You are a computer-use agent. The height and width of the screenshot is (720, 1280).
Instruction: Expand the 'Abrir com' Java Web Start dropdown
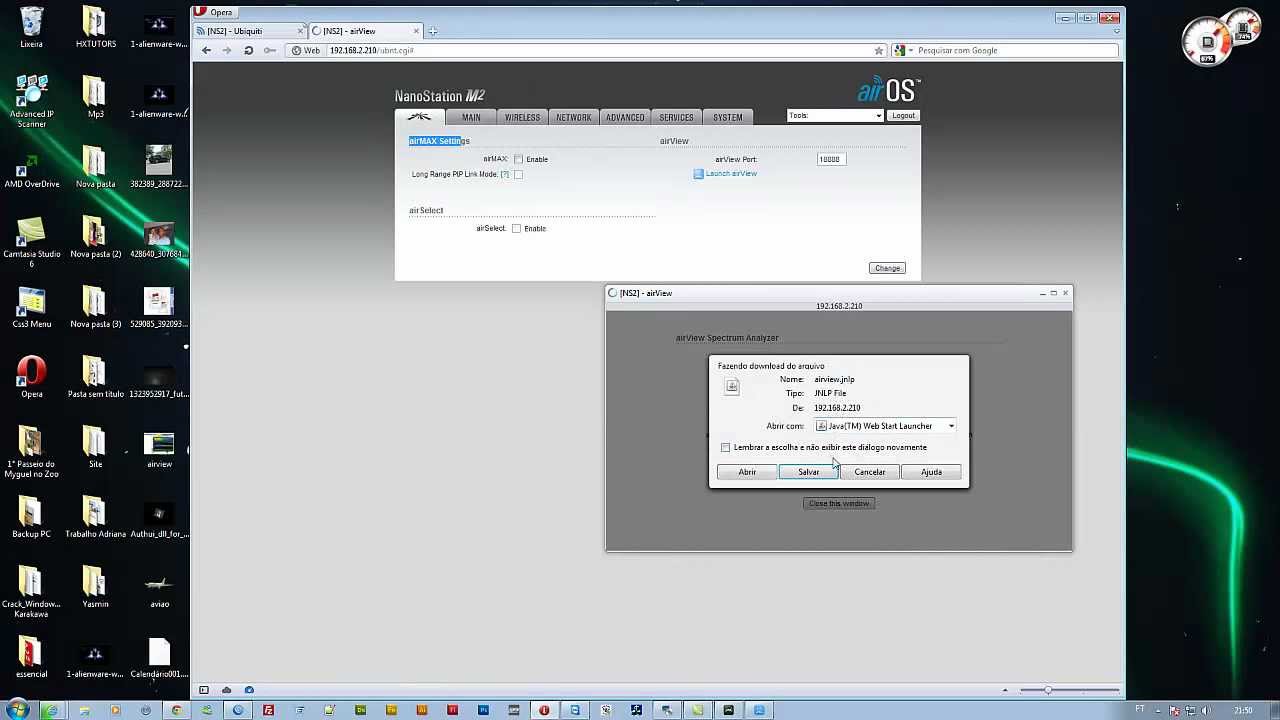pos(886,426)
